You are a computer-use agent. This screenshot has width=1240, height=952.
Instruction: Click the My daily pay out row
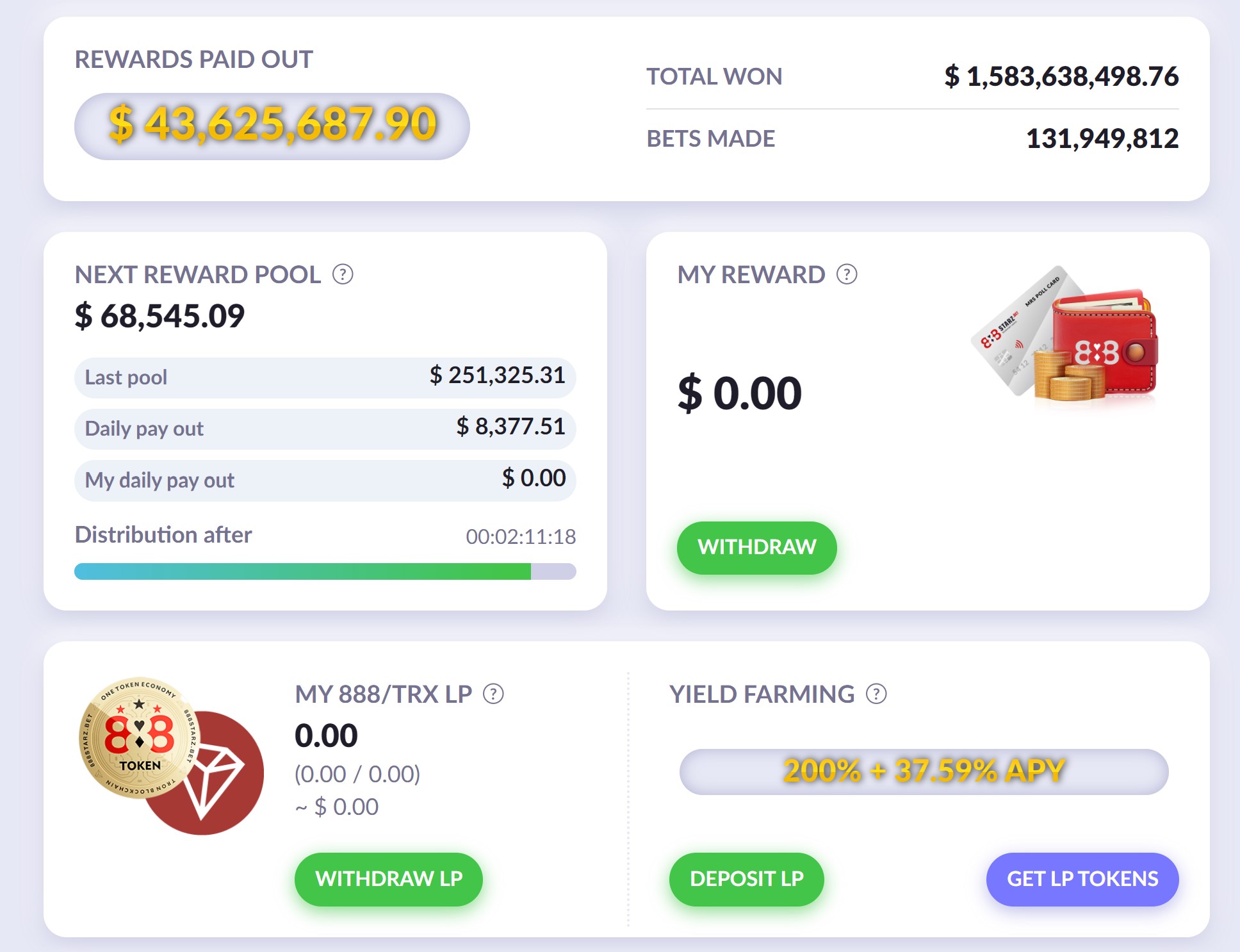click(x=325, y=480)
